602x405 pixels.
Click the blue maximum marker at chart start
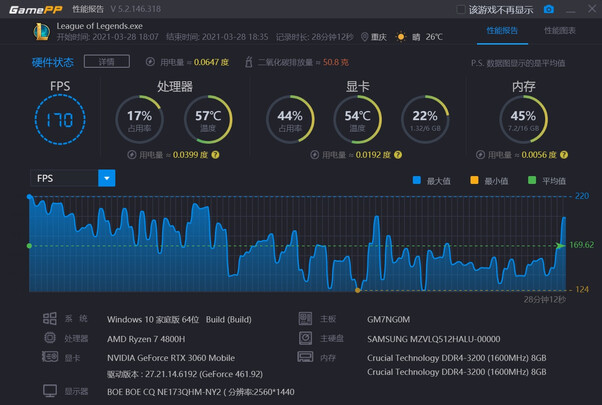pyautogui.click(x=30, y=197)
